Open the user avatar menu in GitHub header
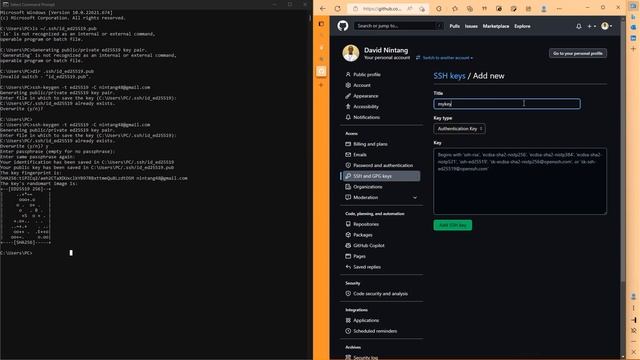This screenshot has width=640, height=360. [x=607, y=26]
